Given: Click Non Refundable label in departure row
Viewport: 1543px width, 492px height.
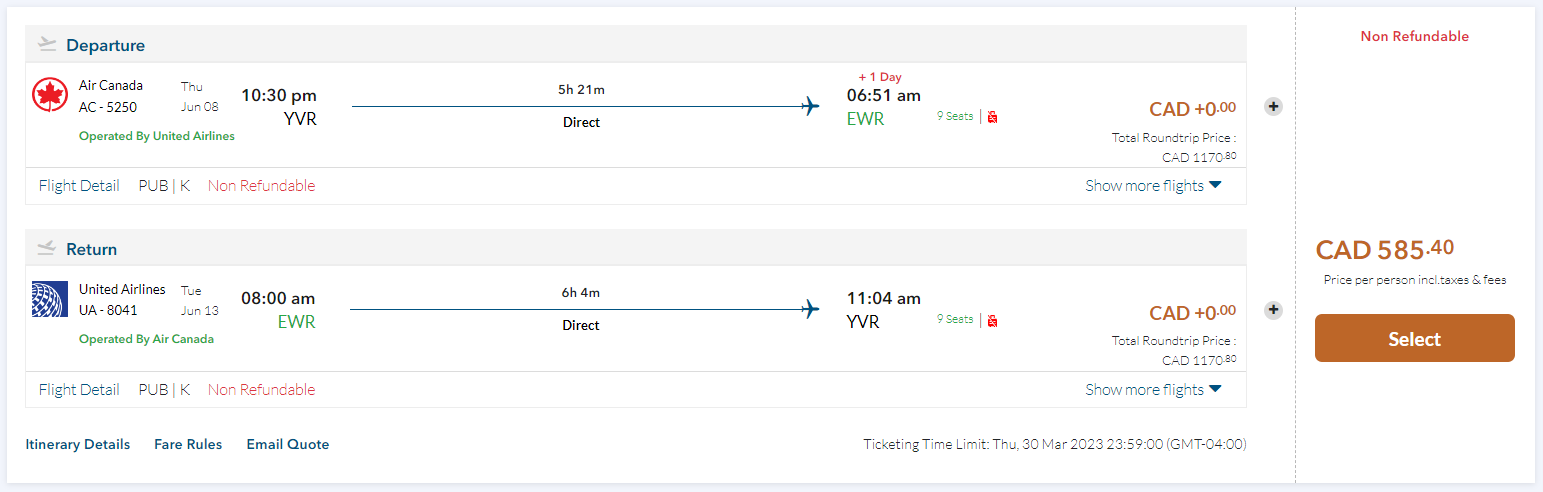Looking at the screenshot, I should coord(261,185).
